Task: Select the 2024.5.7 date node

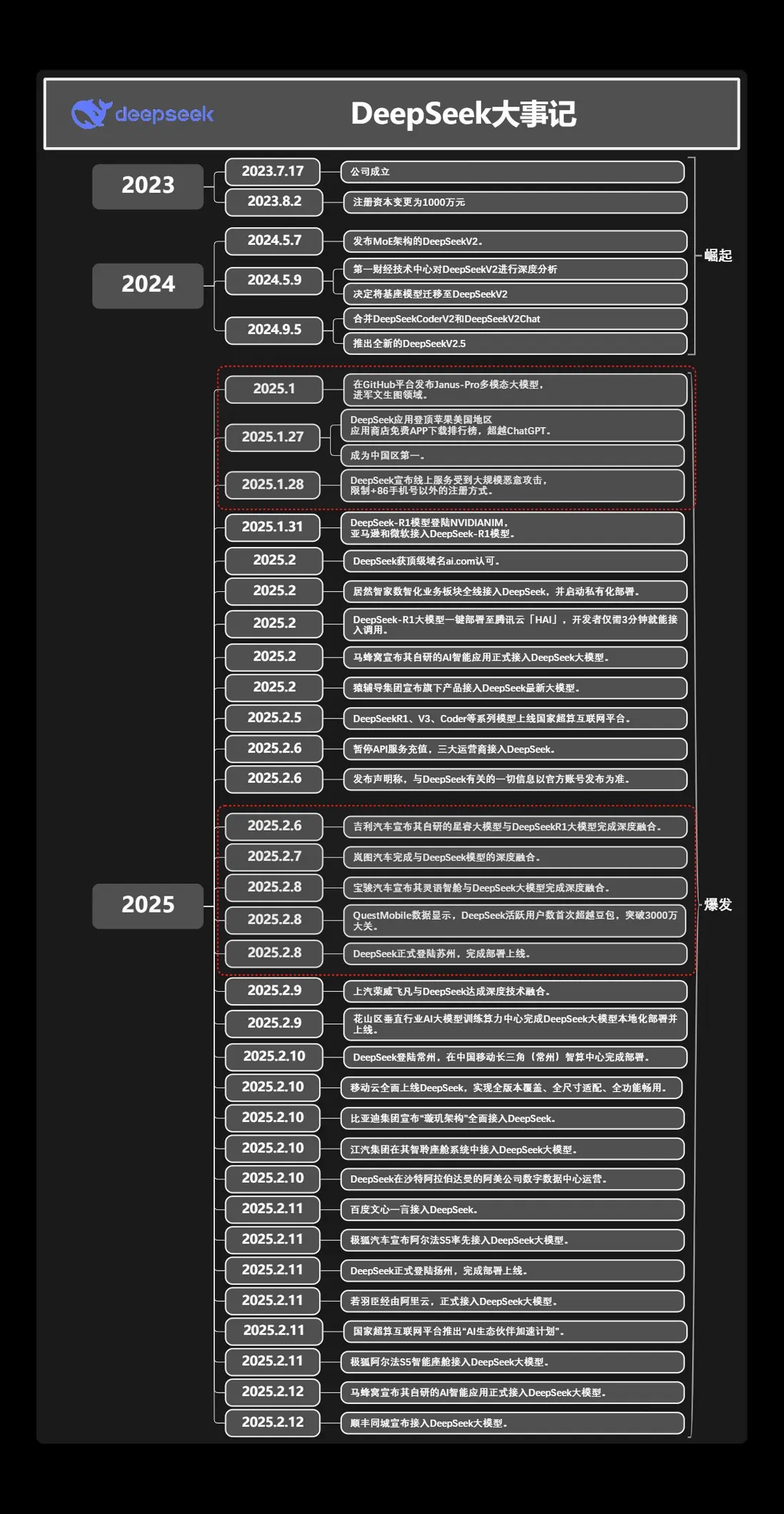Action: (x=274, y=241)
